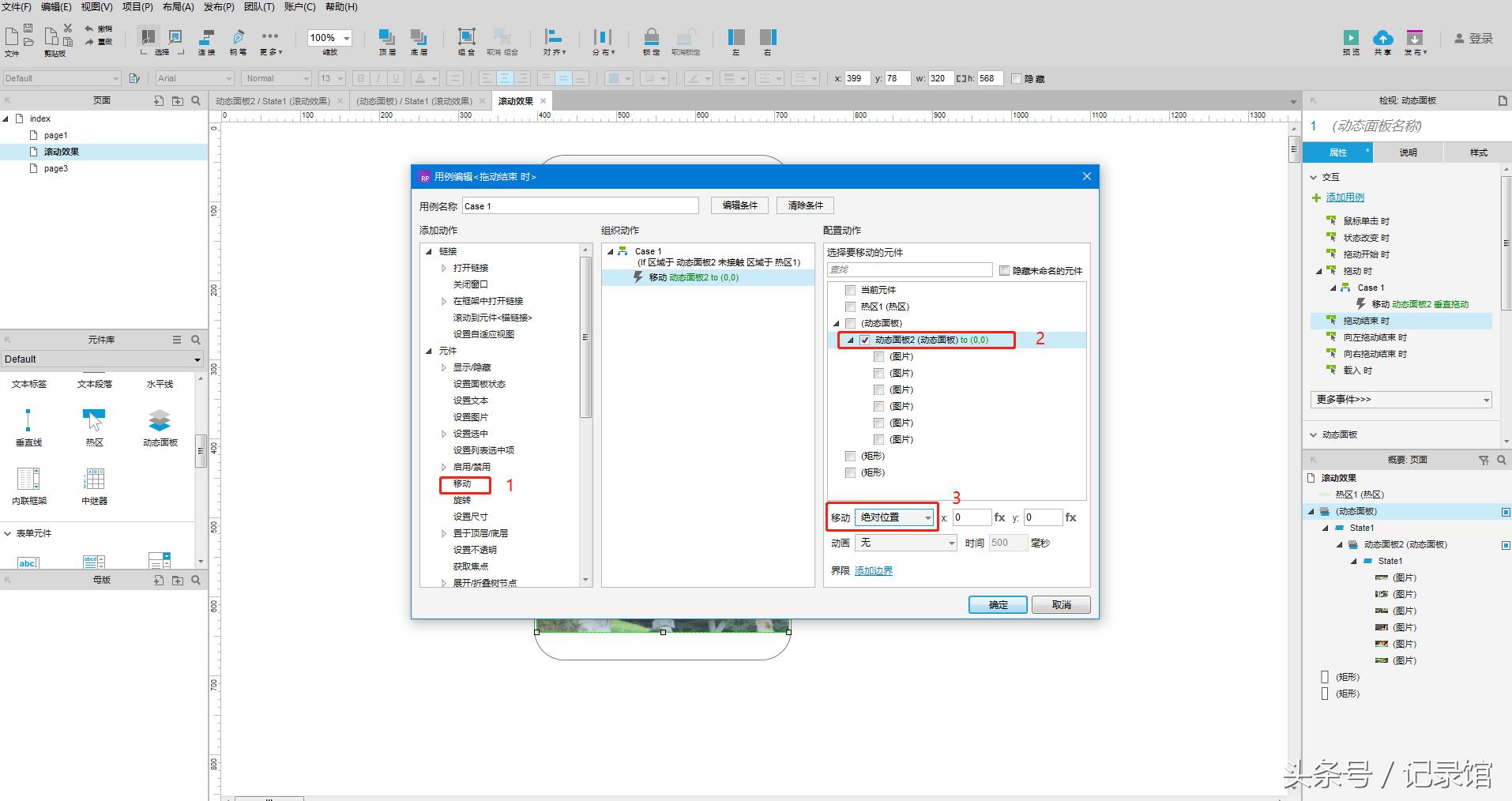Check the last (矩形) checkbox in list
This screenshot has width=1512, height=801.
click(850, 472)
